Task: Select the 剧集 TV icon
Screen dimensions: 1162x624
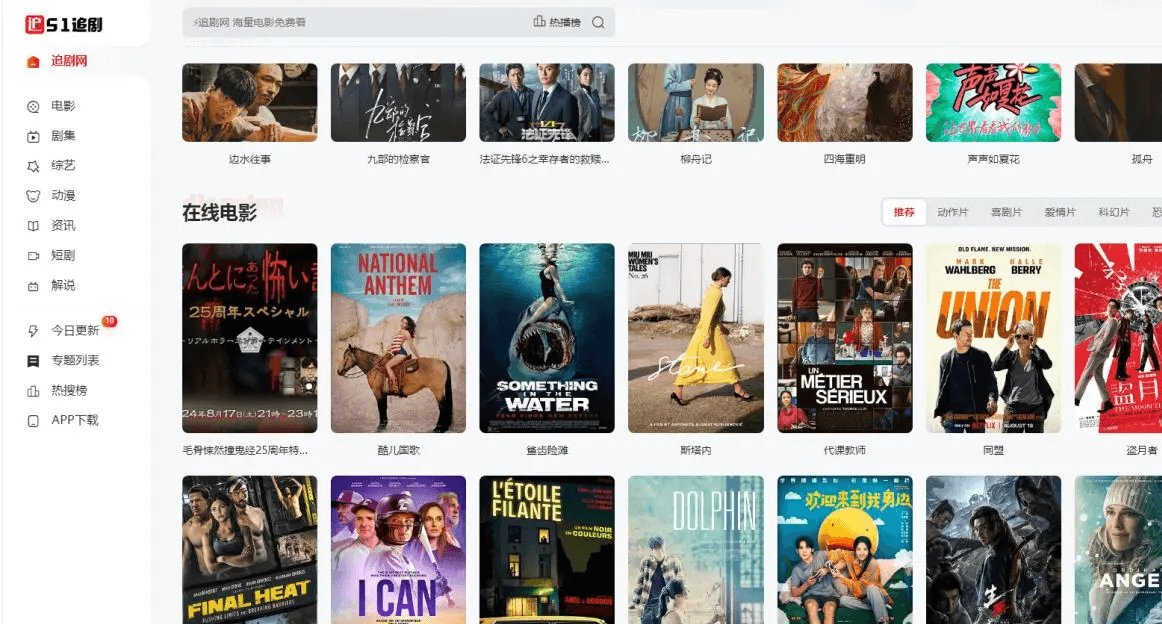Action: click(x=33, y=136)
